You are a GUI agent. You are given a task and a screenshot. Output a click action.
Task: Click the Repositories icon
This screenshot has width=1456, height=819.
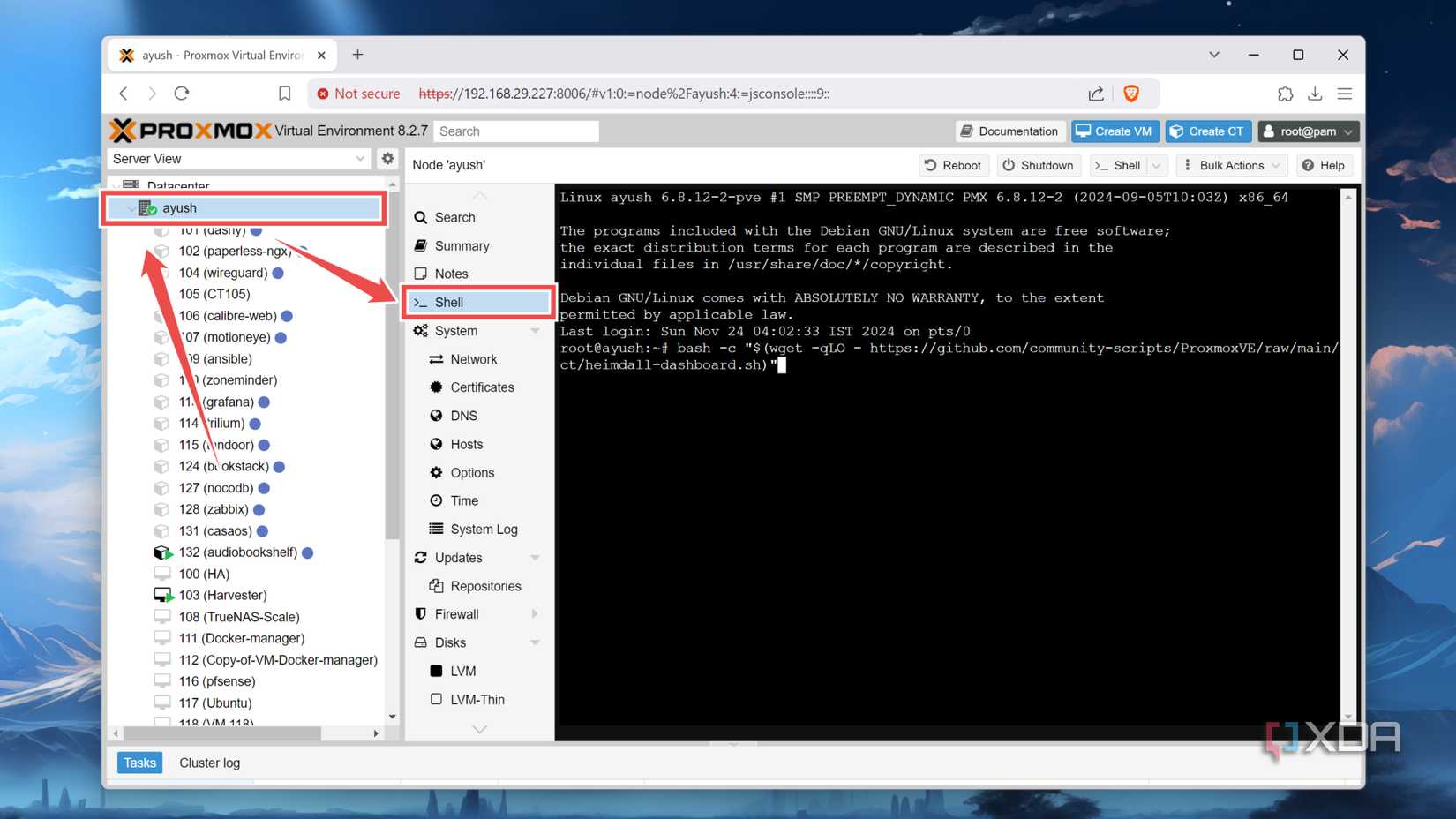(436, 585)
